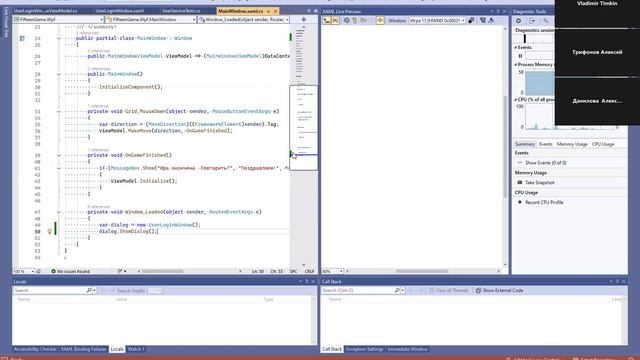Image resolution: width=640 pixels, height=360 pixels.
Task: Select the Memory Usage tab
Action: 572,144
